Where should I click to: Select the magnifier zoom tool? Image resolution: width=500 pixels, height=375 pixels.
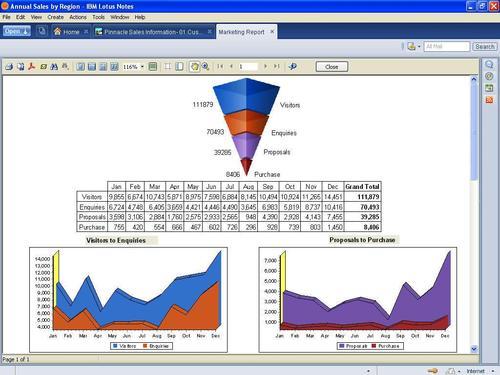point(206,67)
